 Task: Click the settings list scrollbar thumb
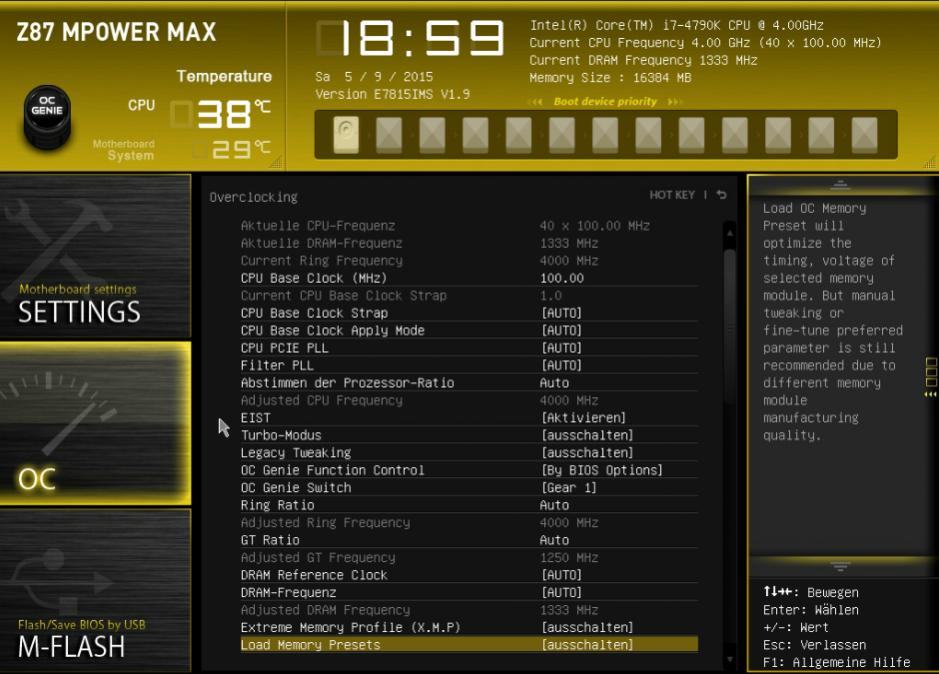pos(729,327)
